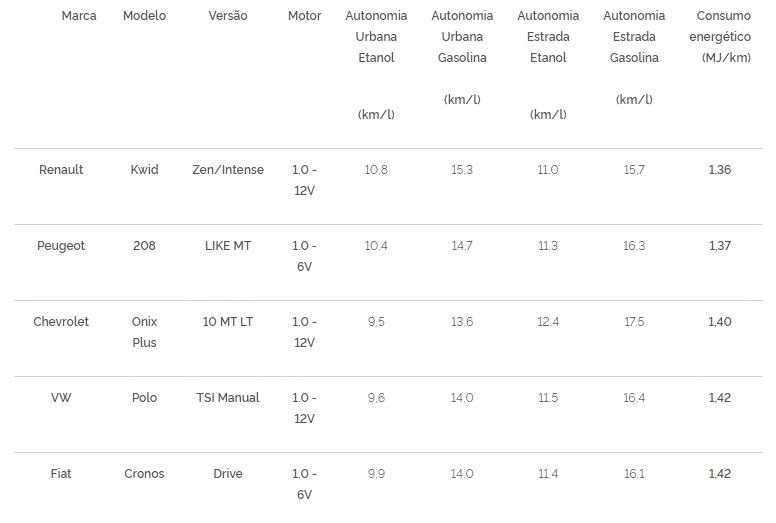Click the Autonomia Urbana Etanol header

pos(376,37)
